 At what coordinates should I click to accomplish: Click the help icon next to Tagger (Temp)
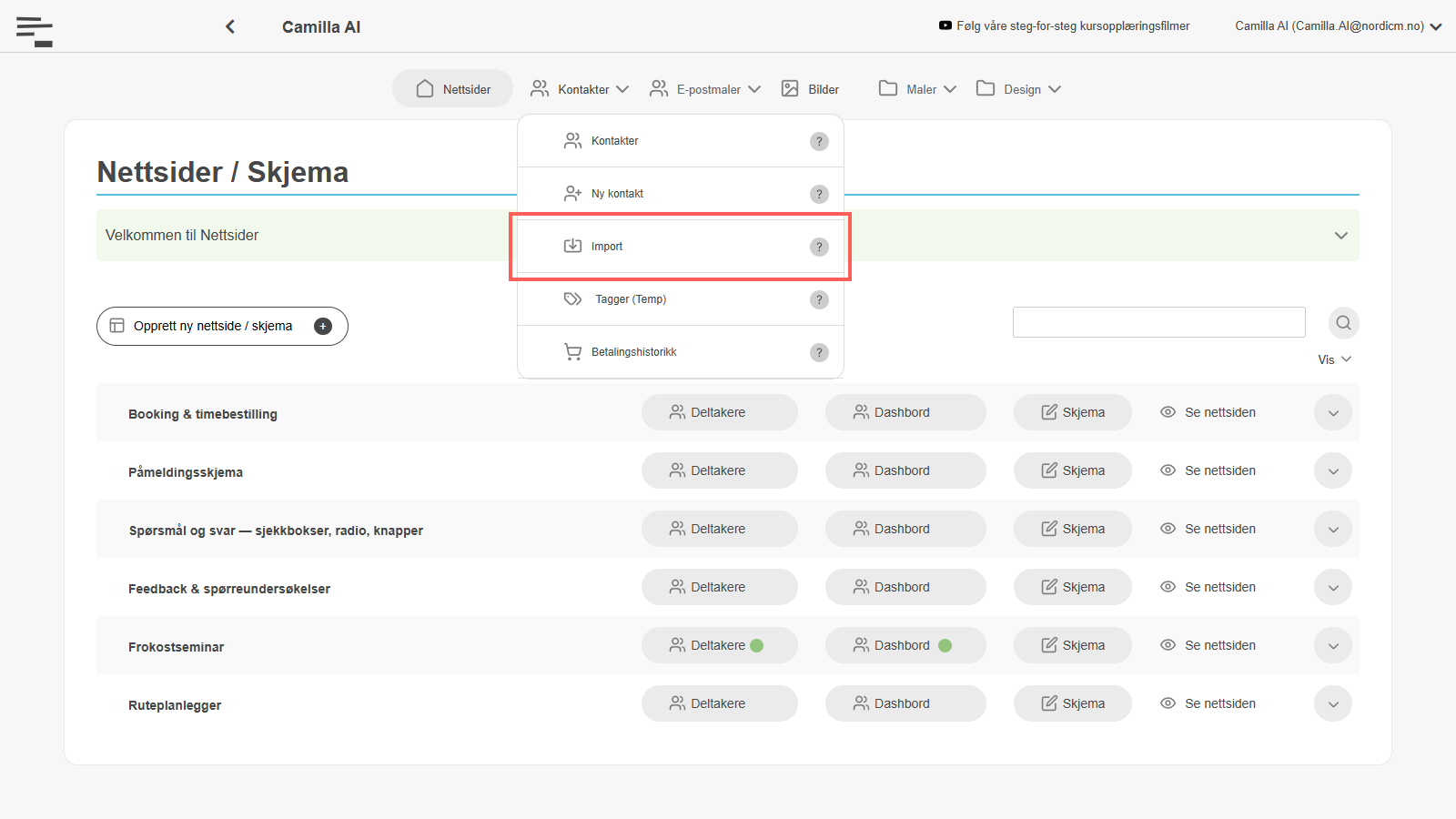click(x=819, y=299)
